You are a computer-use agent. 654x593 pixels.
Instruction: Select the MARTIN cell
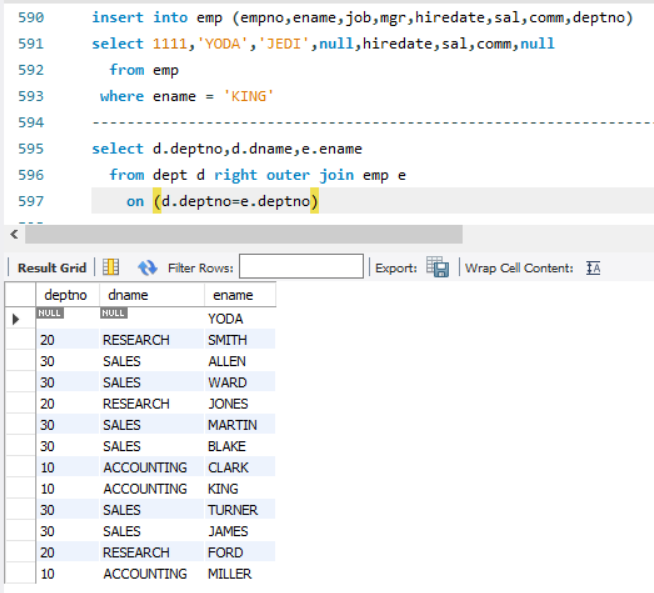pyautogui.click(x=240, y=425)
